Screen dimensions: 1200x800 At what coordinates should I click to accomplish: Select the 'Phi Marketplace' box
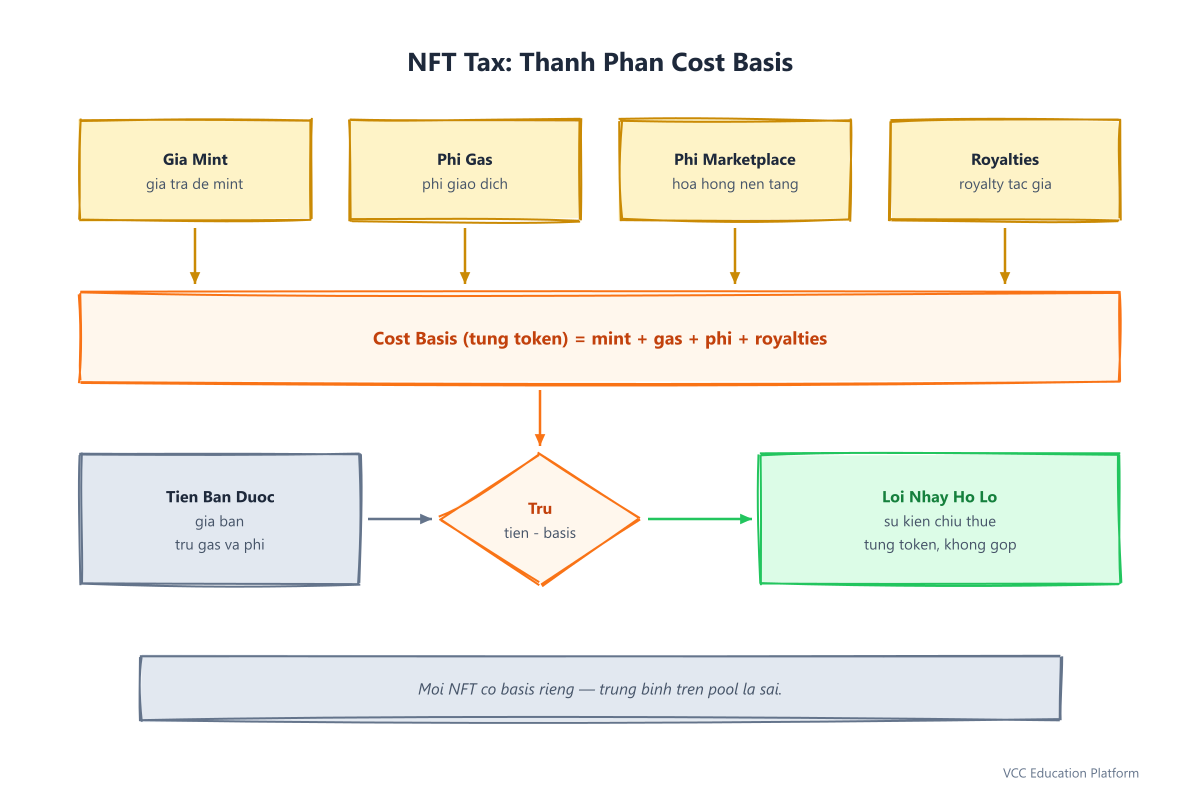click(x=735, y=170)
